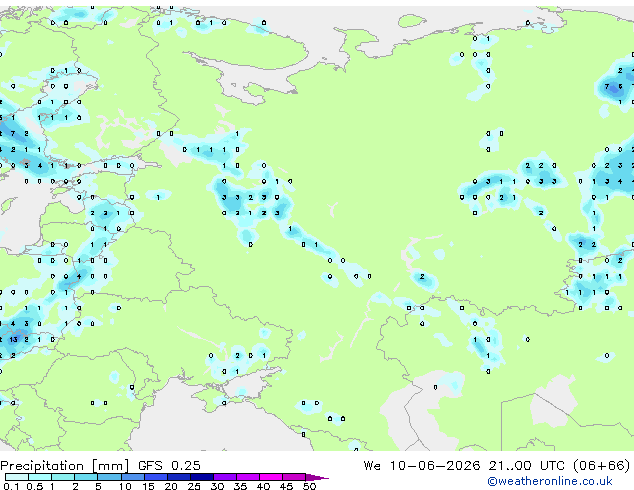Click the legend label '0.1'
Image resolution: width=634 pixels, height=490 pixels.
click(11, 486)
